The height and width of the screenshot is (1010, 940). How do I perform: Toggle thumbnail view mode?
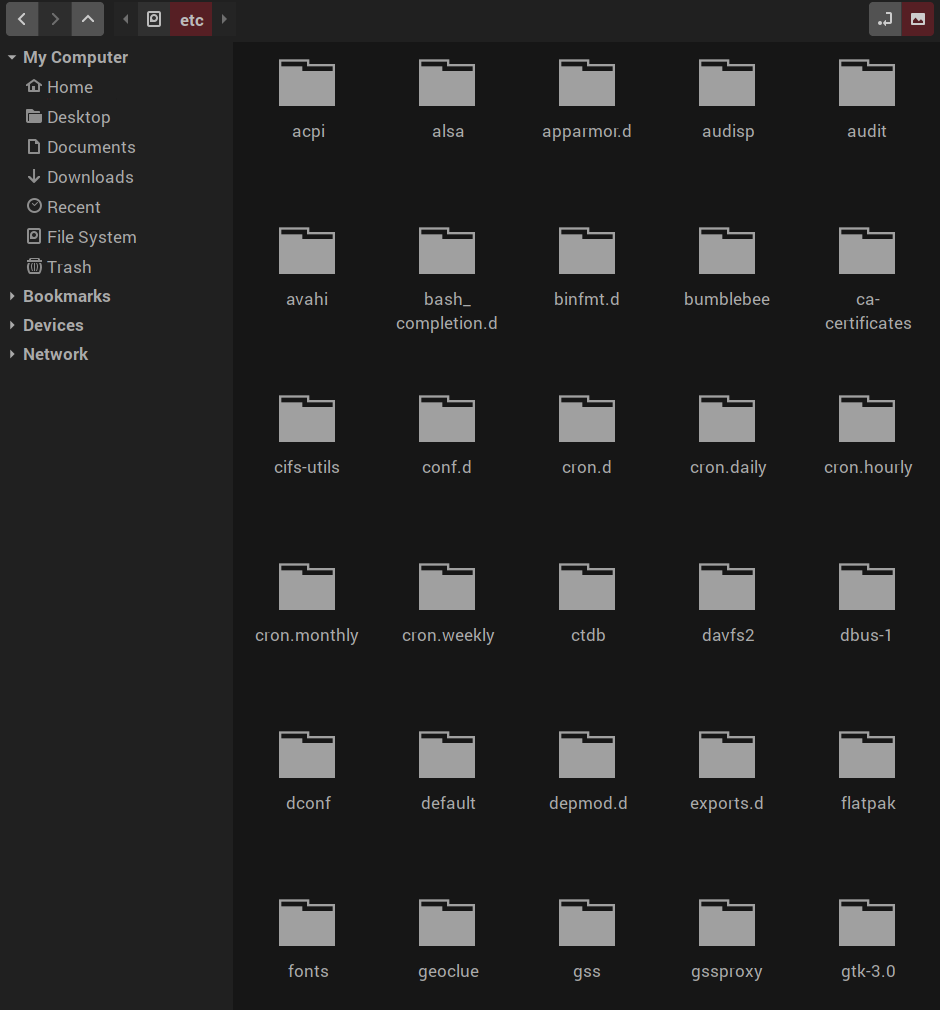pos(917,19)
